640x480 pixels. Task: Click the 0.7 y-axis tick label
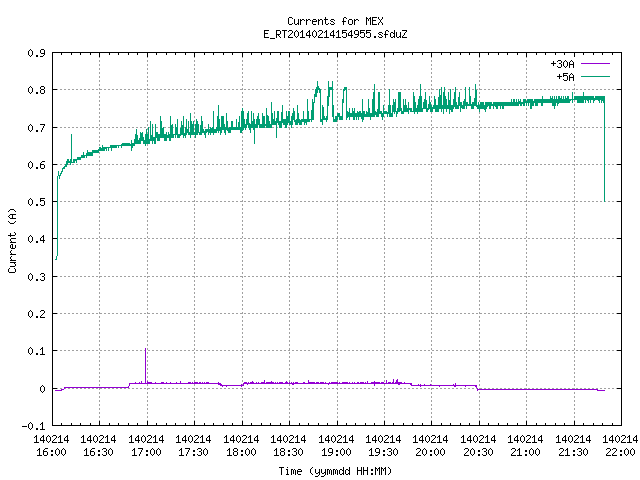point(36,128)
